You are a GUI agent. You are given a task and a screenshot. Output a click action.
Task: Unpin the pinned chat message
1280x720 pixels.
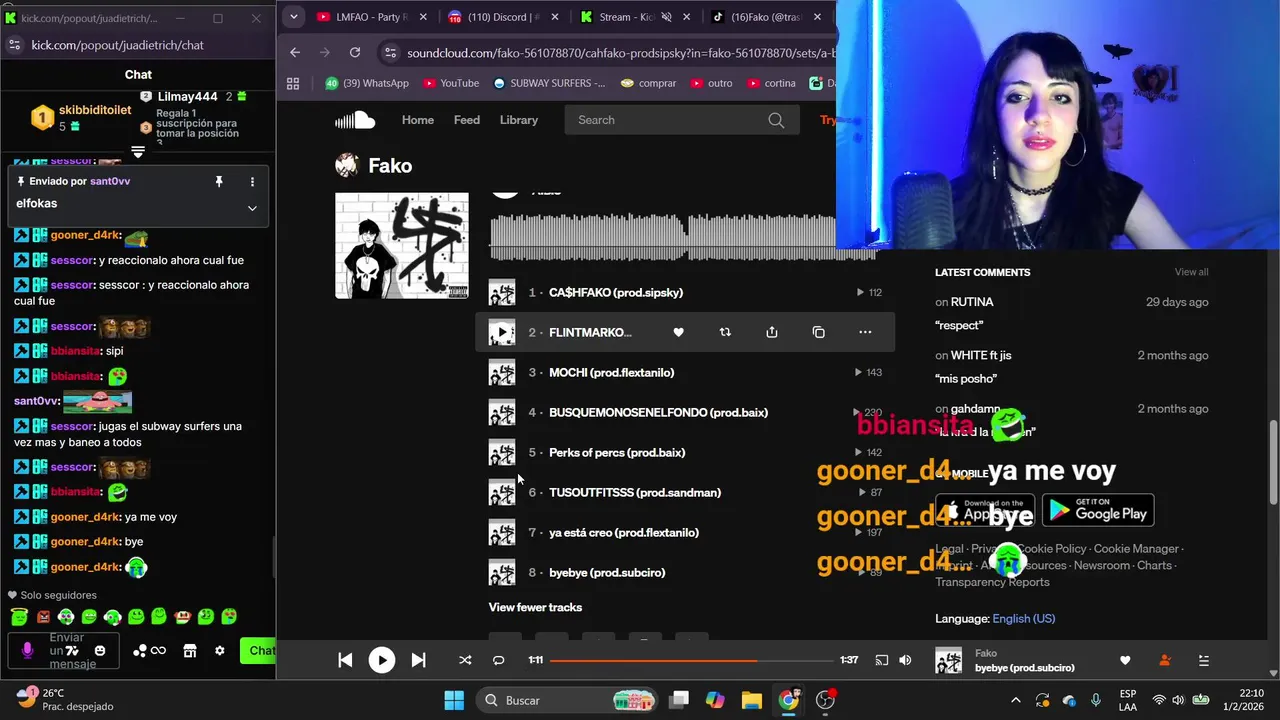coord(219,181)
